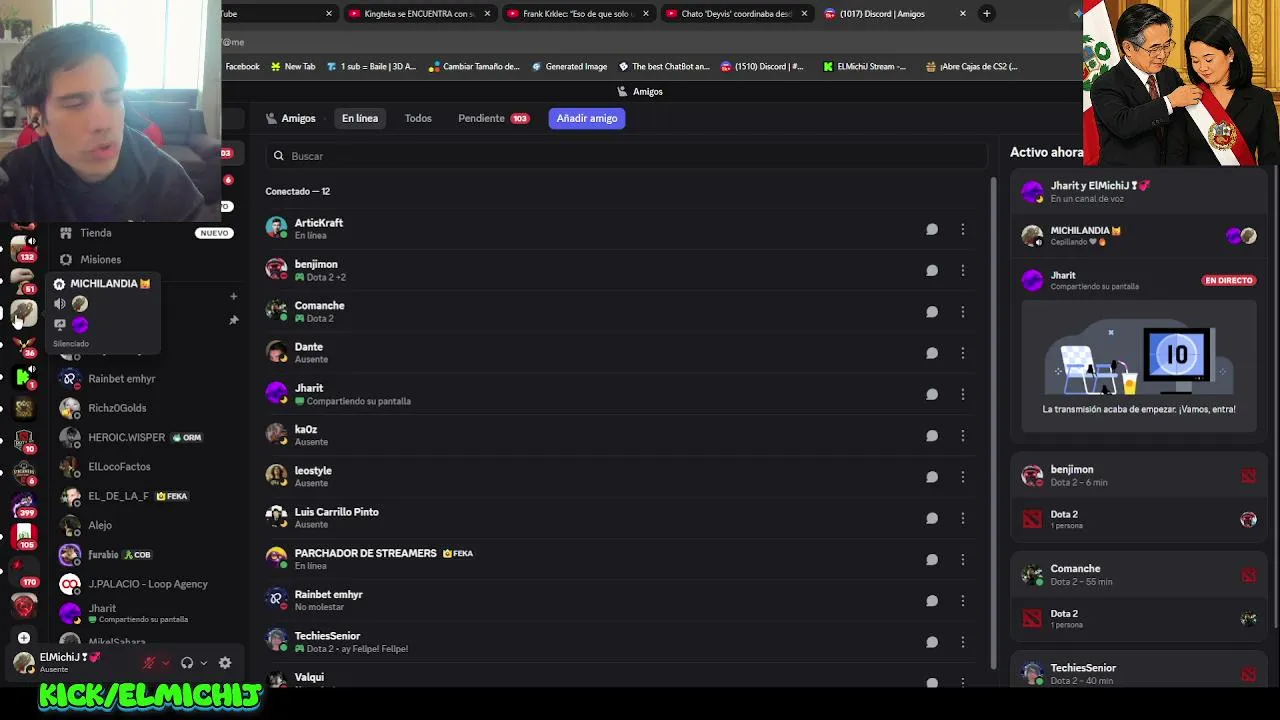Click the ElMichiJ user profile avatar
Viewport: 1280px width, 720px height.
point(24,662)
